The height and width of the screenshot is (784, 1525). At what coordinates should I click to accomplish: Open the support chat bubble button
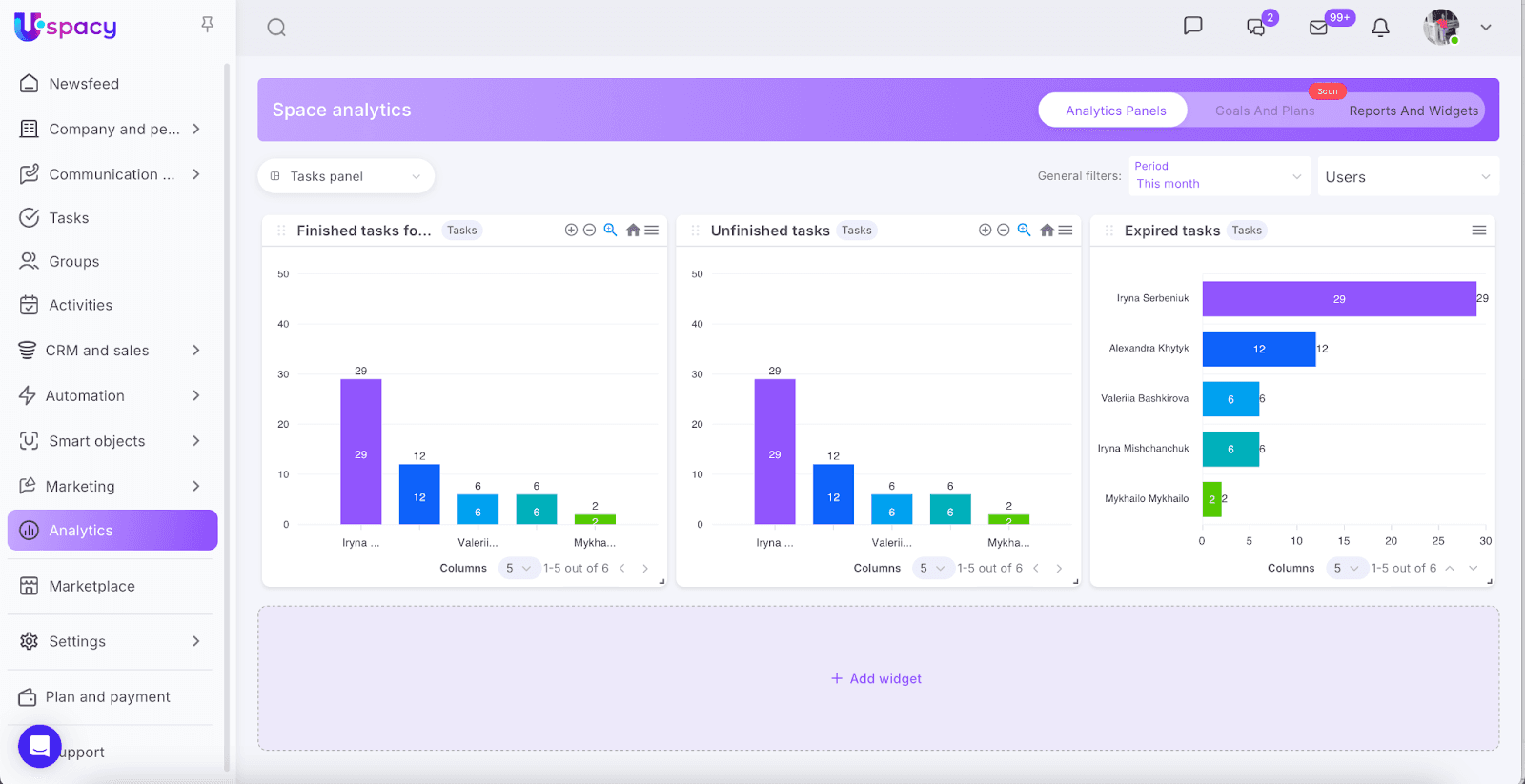tap(39, 746)
